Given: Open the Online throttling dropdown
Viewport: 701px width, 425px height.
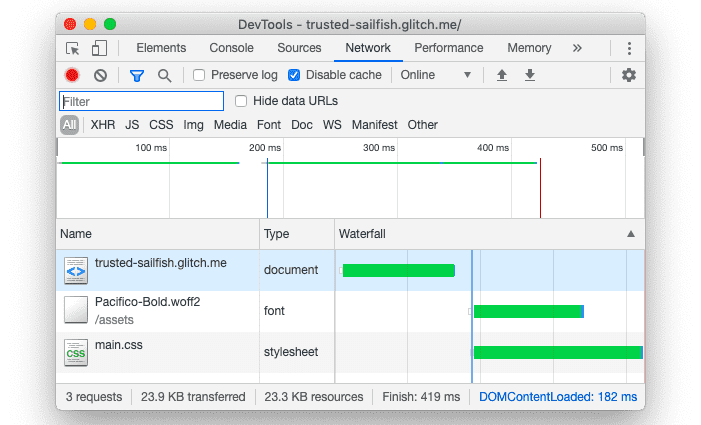Looking at the screenshot, I should [436, 75].
